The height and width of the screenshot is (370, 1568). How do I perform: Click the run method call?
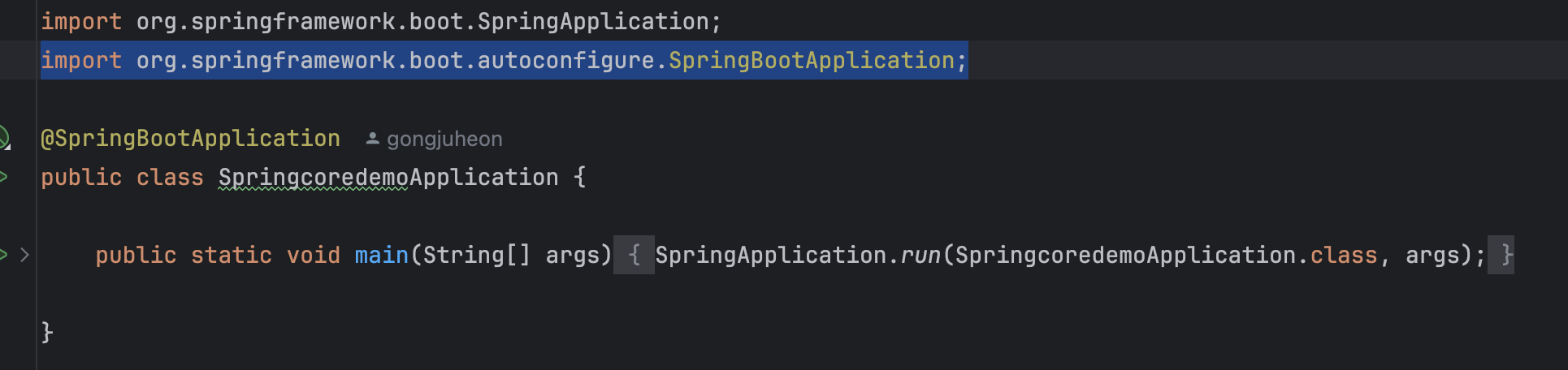pyautogui.click(x=920, y=255)
